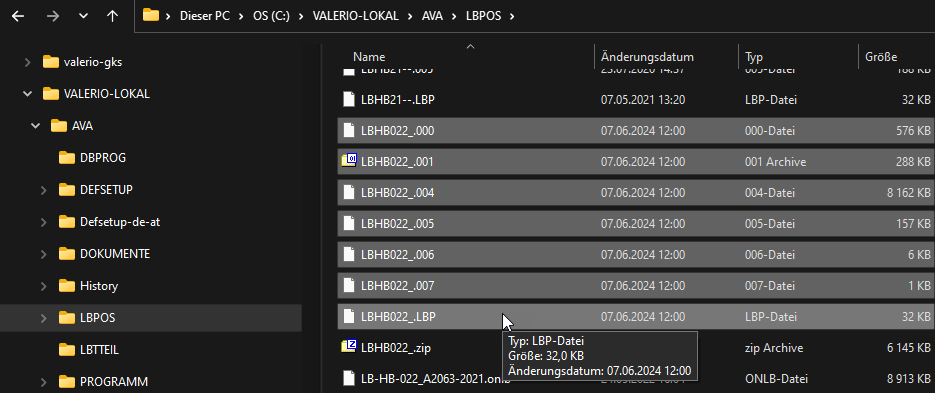Click archive icon of LBHB022_.001
Screen dimensions: 935x393
pos(349,161)
